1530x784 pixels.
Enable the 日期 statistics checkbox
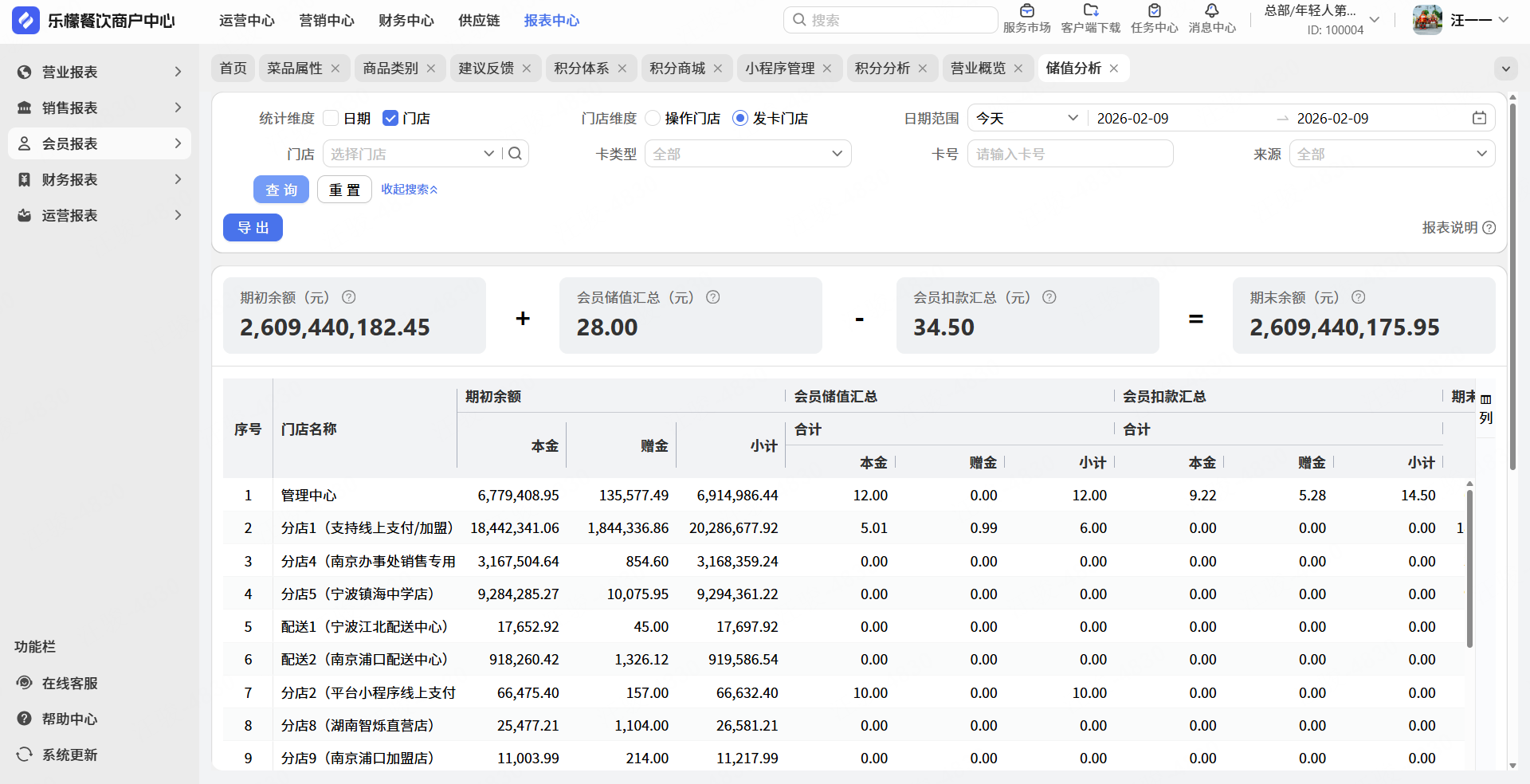coord(331,119)
